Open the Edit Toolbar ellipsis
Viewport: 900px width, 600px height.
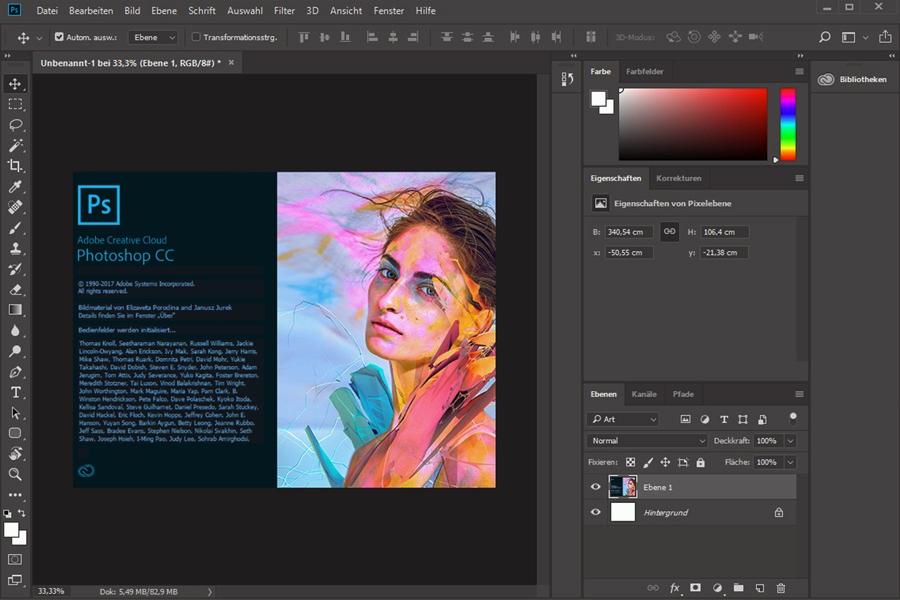pyautogui.click(x=15, y=494)
